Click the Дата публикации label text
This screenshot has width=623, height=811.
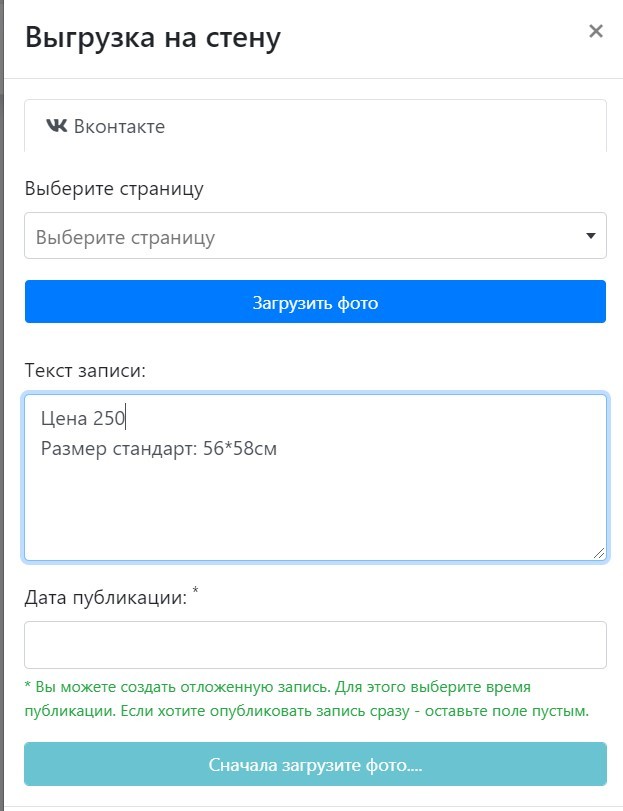(x=105, y=599)
